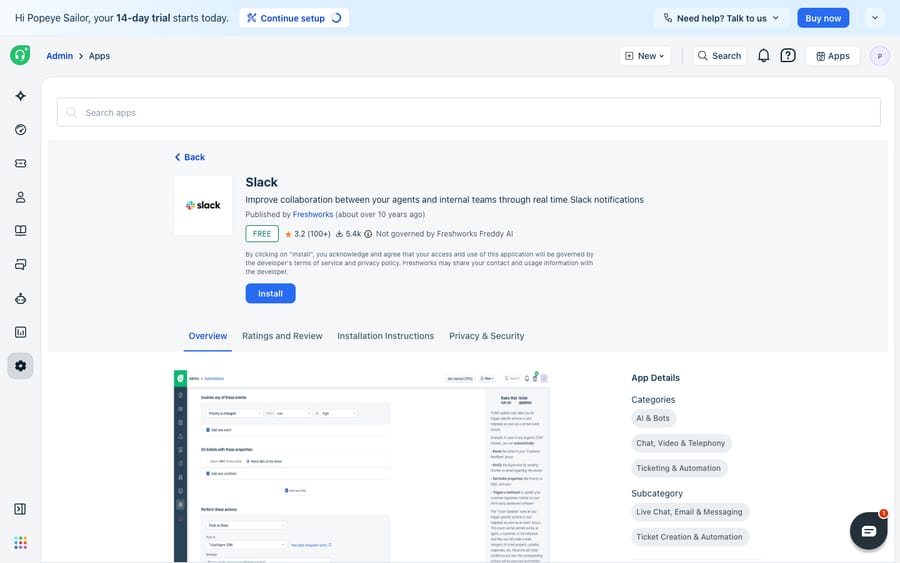Click Apps in the breadcrumb
The width and height of the screenshot is (900, 563).
coord(99,56)
